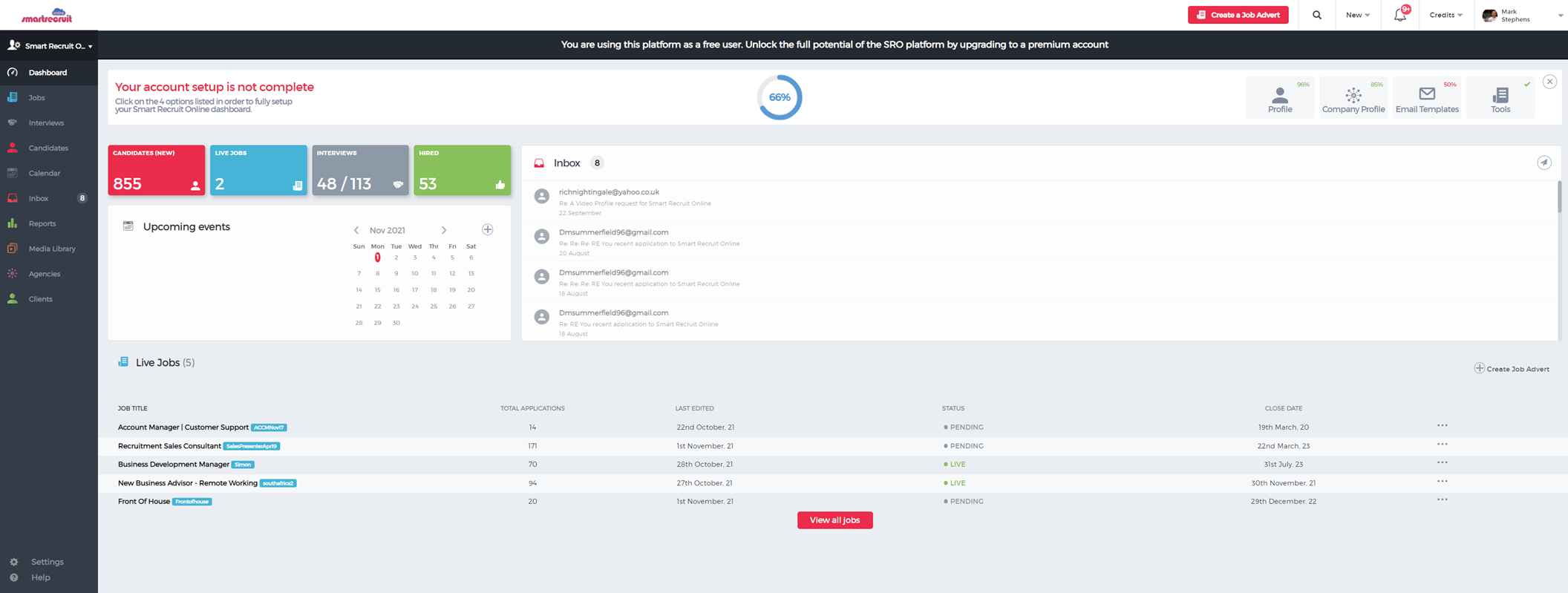
Task: Open the Hired 53 tile
Action: (462, 170)
